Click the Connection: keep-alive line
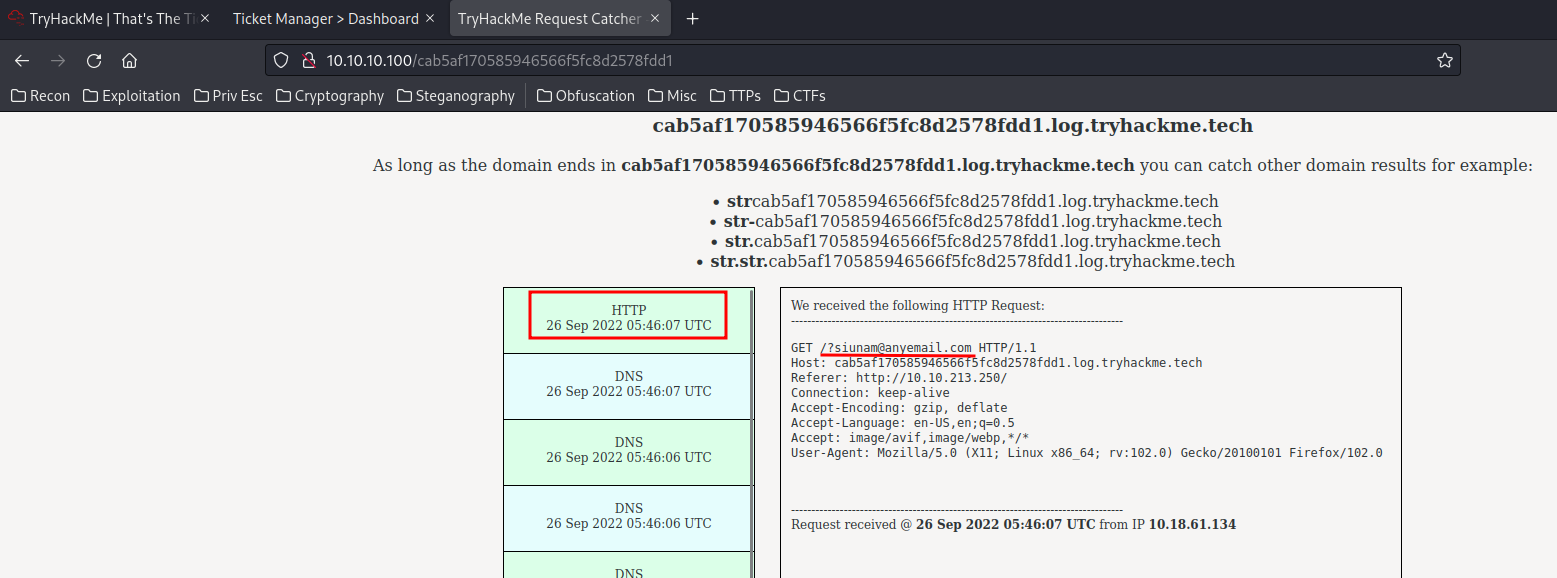This screenshot has width=1557, height=578. [x=870, y=393]
